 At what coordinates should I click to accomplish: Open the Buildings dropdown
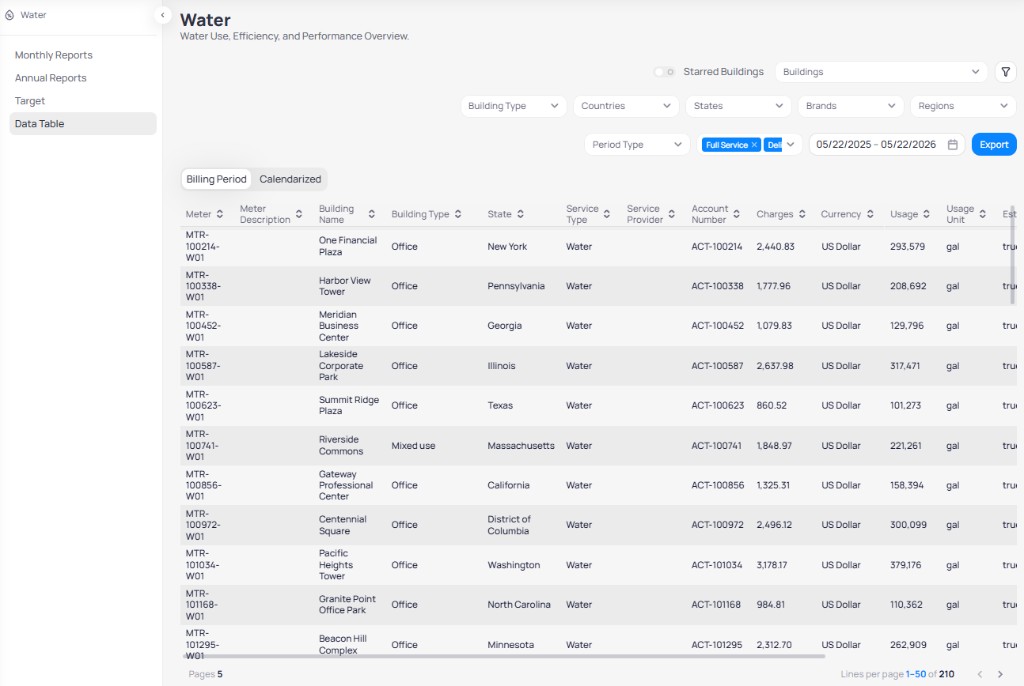881,72
